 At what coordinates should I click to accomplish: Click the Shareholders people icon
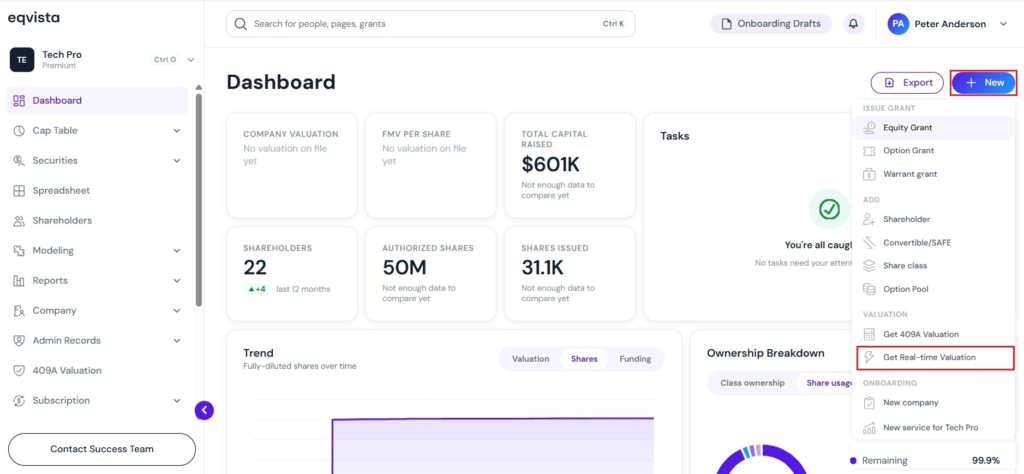[19, 221]
